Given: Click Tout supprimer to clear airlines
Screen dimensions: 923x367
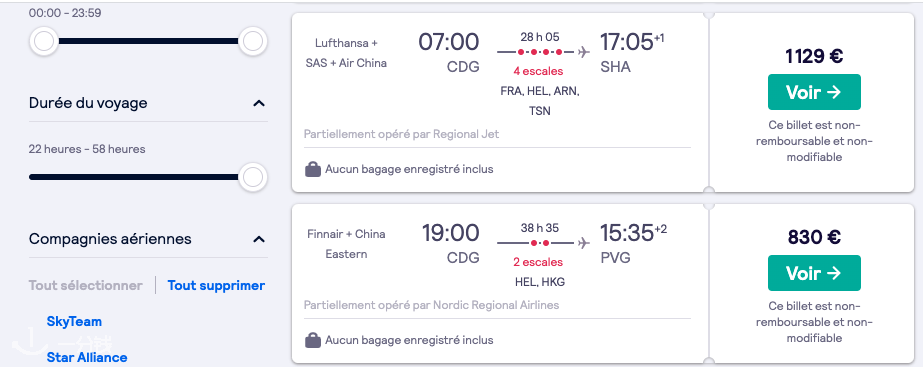Looking at the screenshot, I should pyautogui.click(x=216, y=286).
